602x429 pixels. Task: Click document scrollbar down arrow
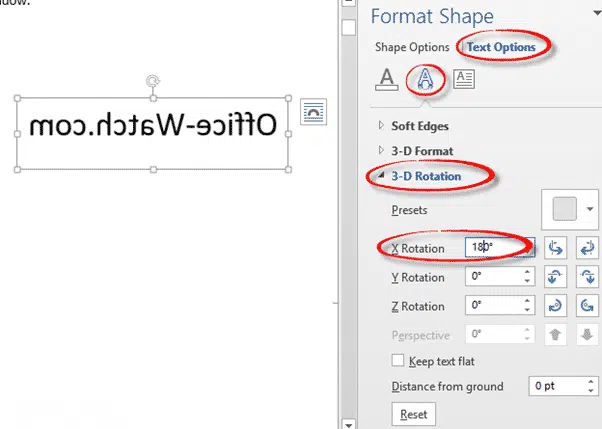point(349,424)
